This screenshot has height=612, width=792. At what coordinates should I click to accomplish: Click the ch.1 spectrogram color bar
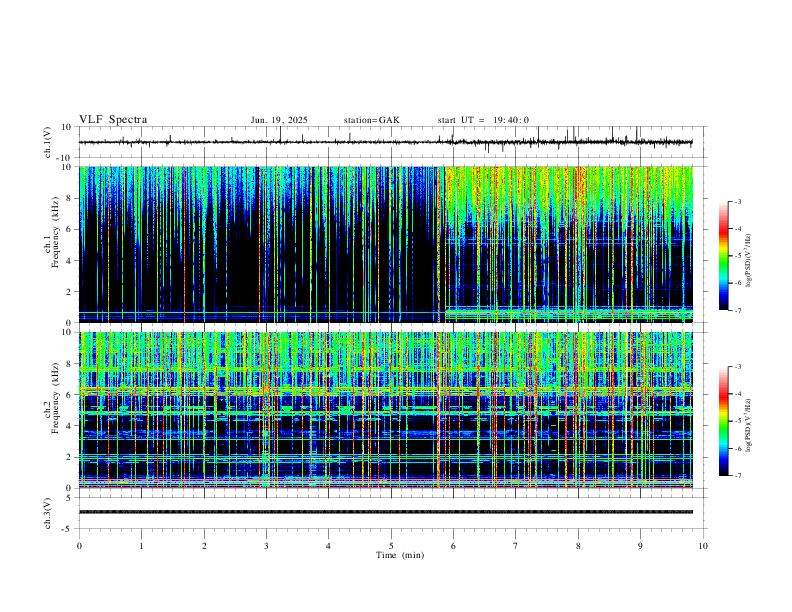723,256
